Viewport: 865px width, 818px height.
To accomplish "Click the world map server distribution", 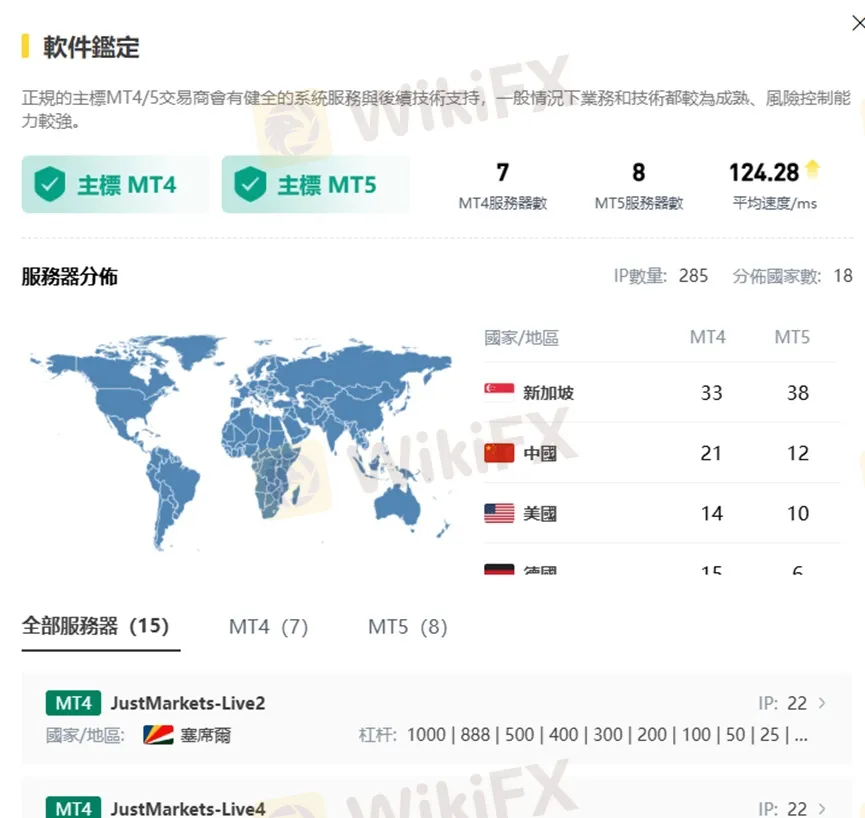I will tap(241, 442).
